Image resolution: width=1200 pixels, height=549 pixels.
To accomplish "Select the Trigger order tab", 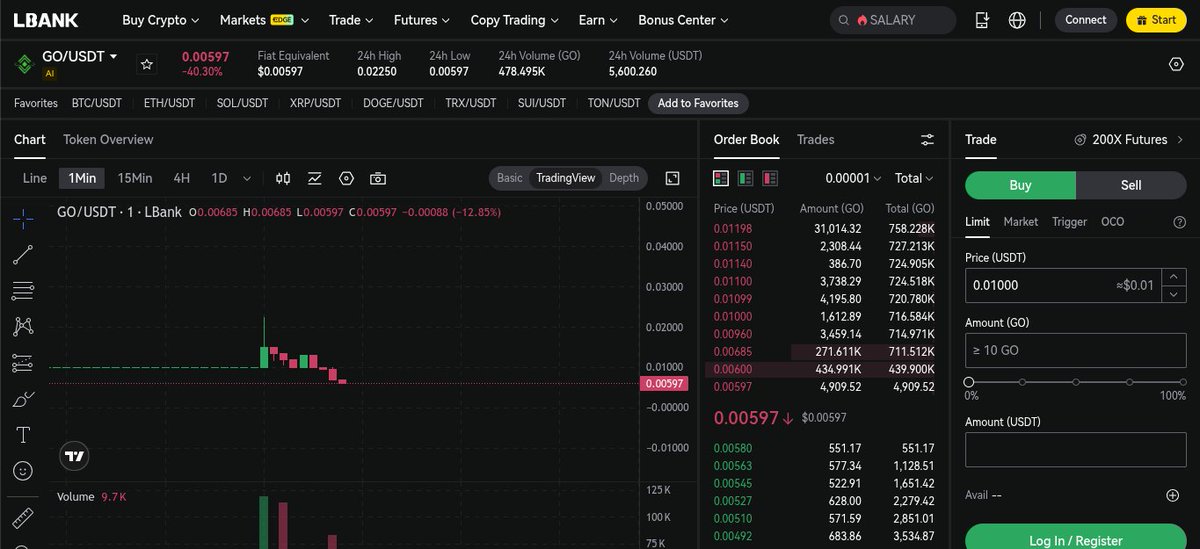I will [x=1069, y=222].
